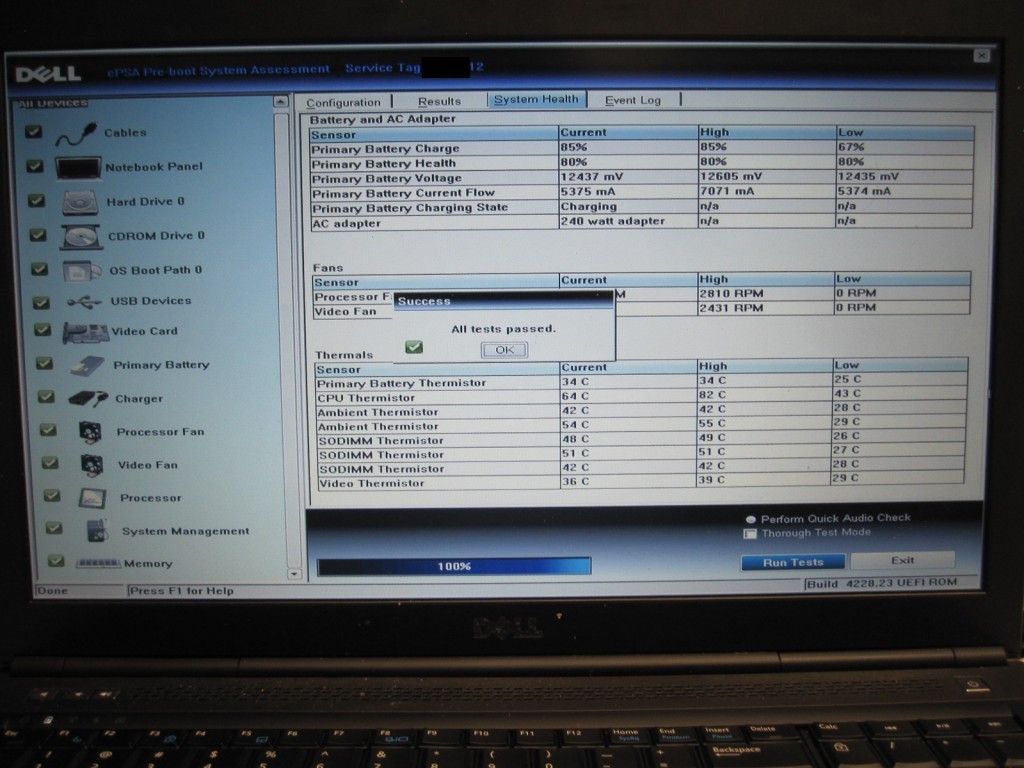Screen dimensions: 1024x768
Task: Toggle the Cables checkbox
Action: 33,132
